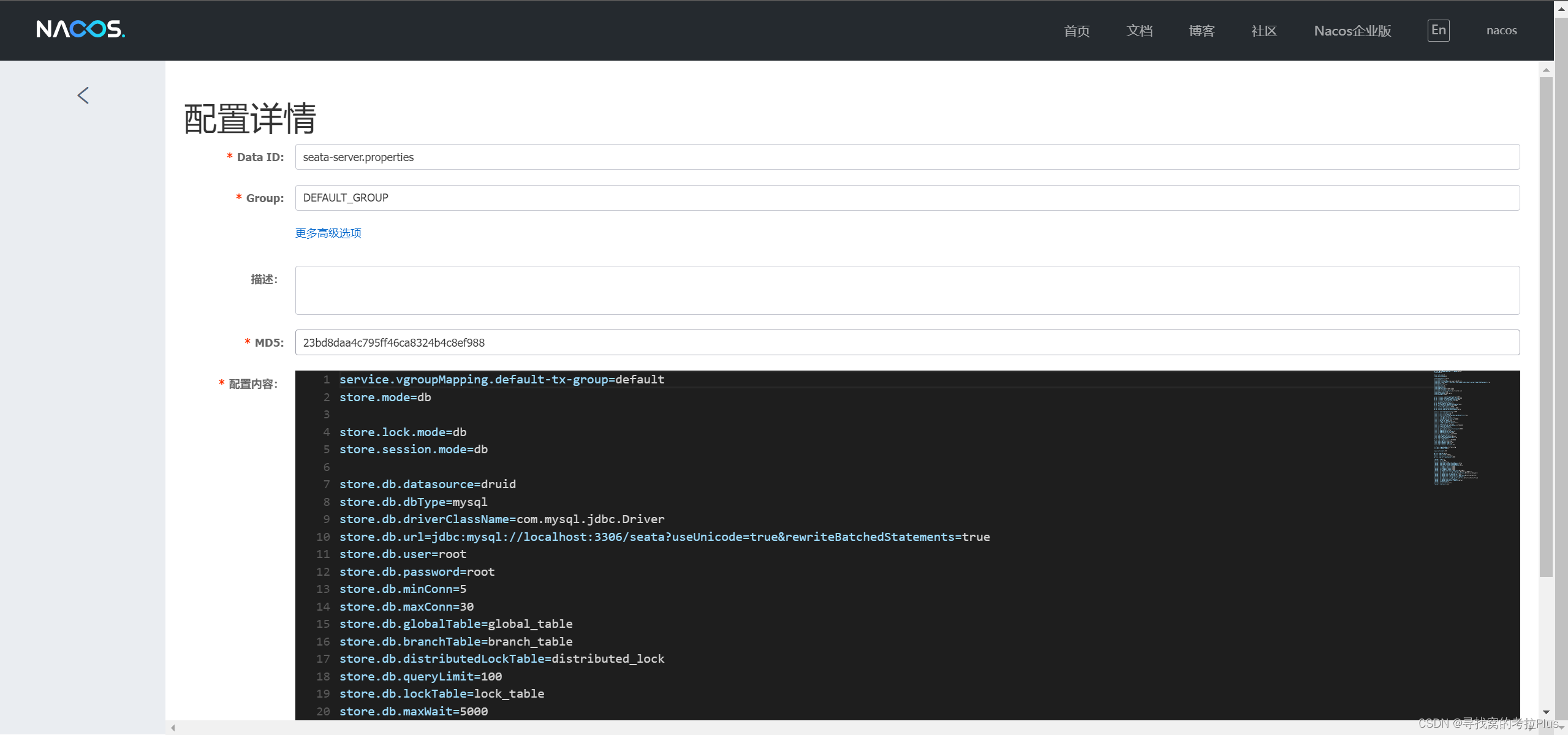Click line number 10 in editor gutter
The height and width of the screenshot is (735, 1568).
323,537
